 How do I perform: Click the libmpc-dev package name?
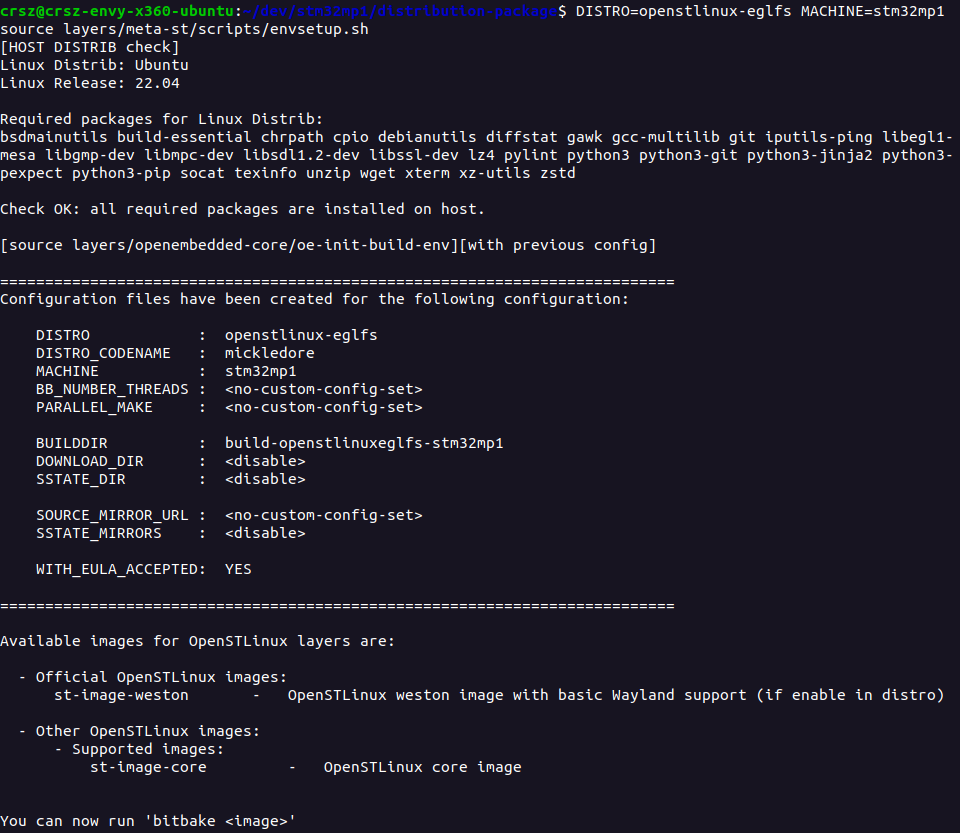[189, 155]
